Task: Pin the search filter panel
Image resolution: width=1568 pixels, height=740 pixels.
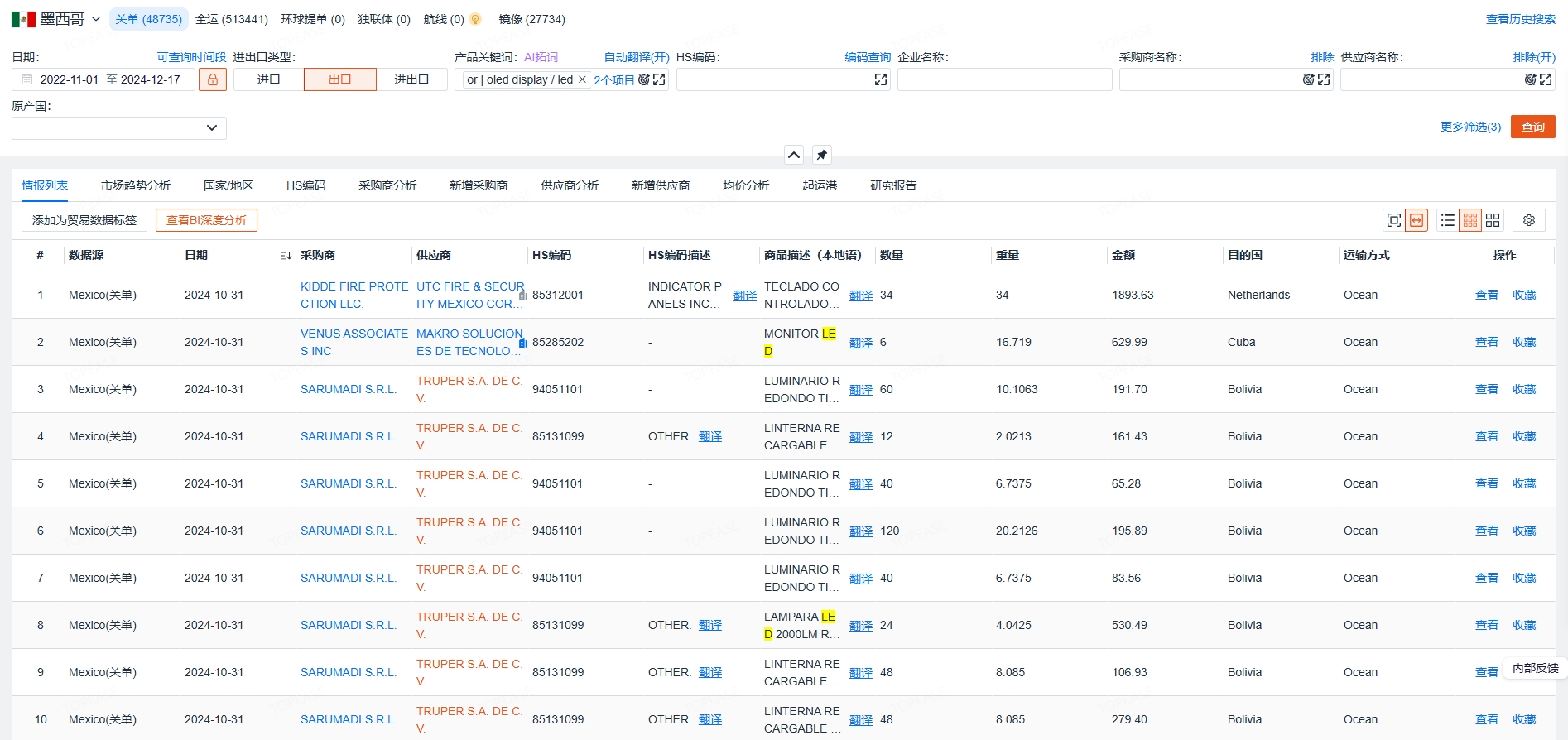Action: tap(821, 155)
